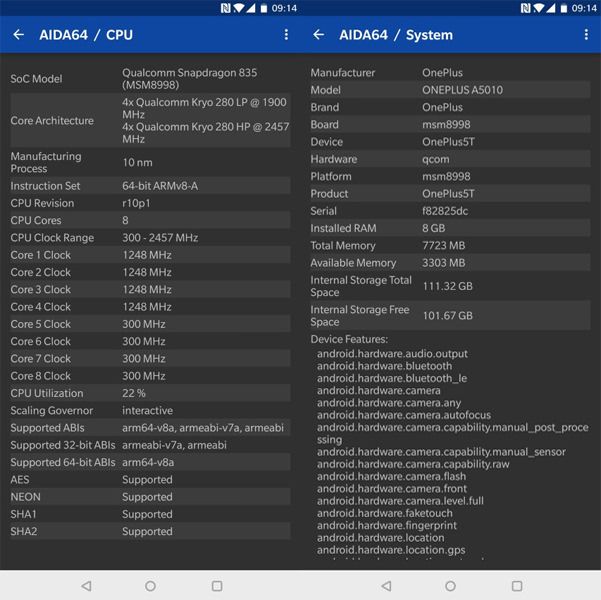Screen dimensions: 601x600
Task: Tap the Installed RAM 8 GB row
Action: point(450,228)
